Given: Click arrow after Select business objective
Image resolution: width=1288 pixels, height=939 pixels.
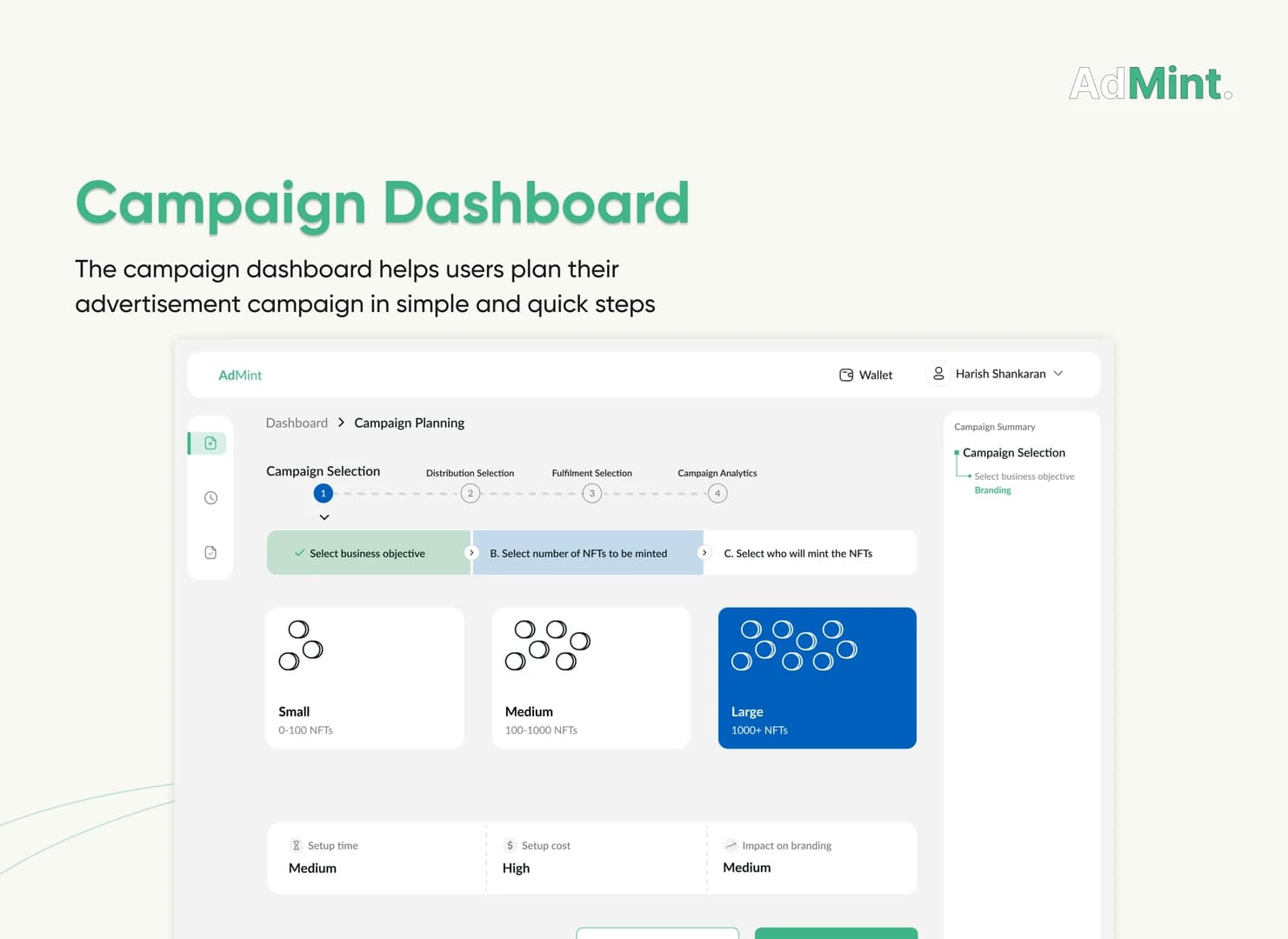Looking at the screenshot, I should [x=471, y=553].
